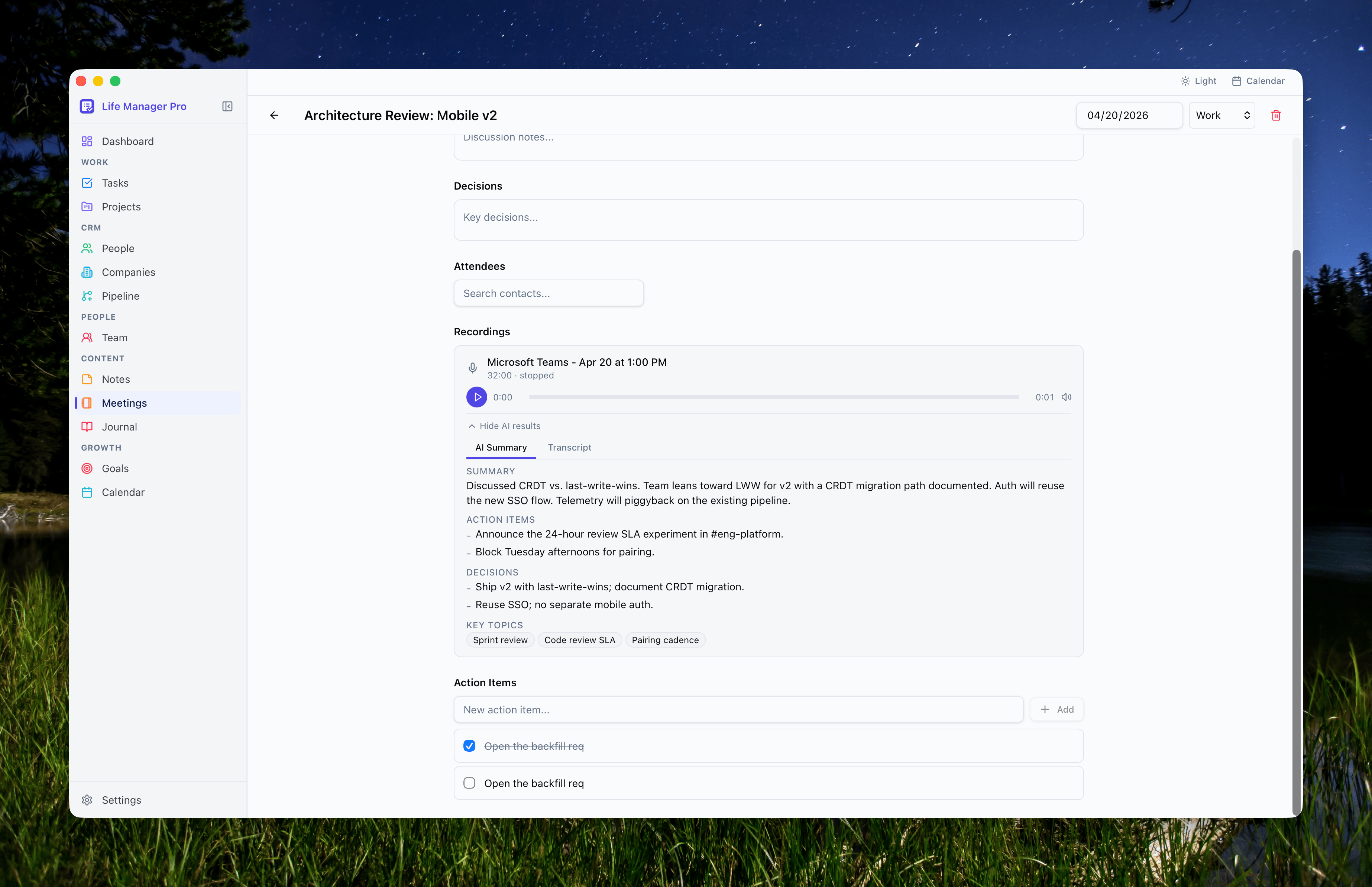This screenshot has height=887, width=1372.
Task: Open the Team page
Action: (x=158, y=338)
